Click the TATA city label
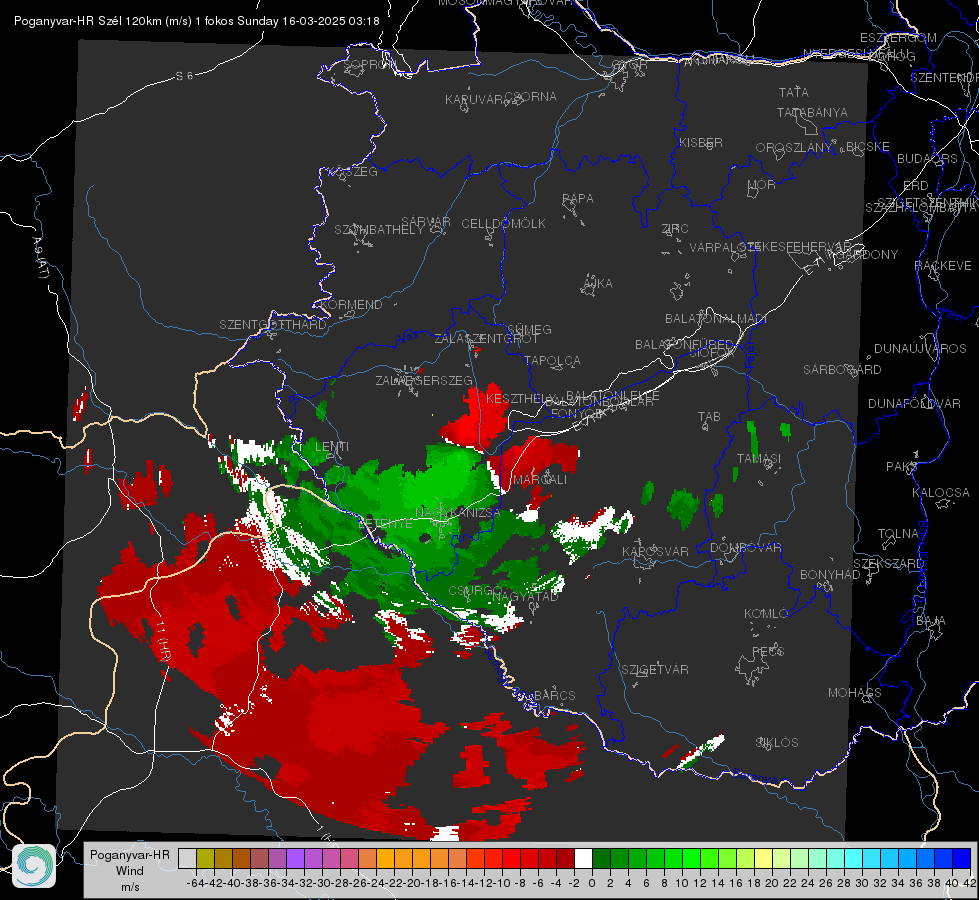 [x=794, y=92]
